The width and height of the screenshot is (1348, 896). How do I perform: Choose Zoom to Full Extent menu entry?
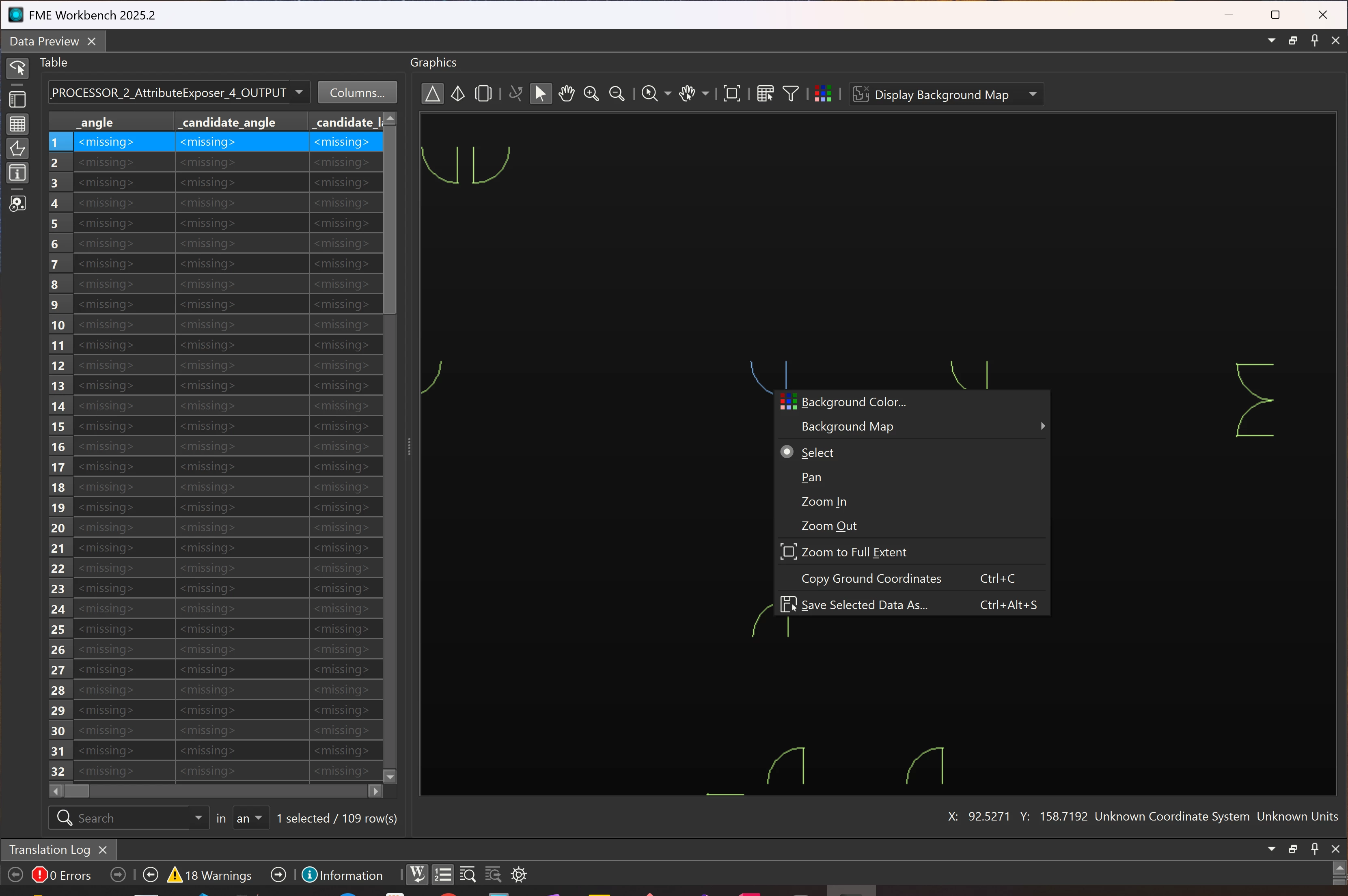pos(853,552)
